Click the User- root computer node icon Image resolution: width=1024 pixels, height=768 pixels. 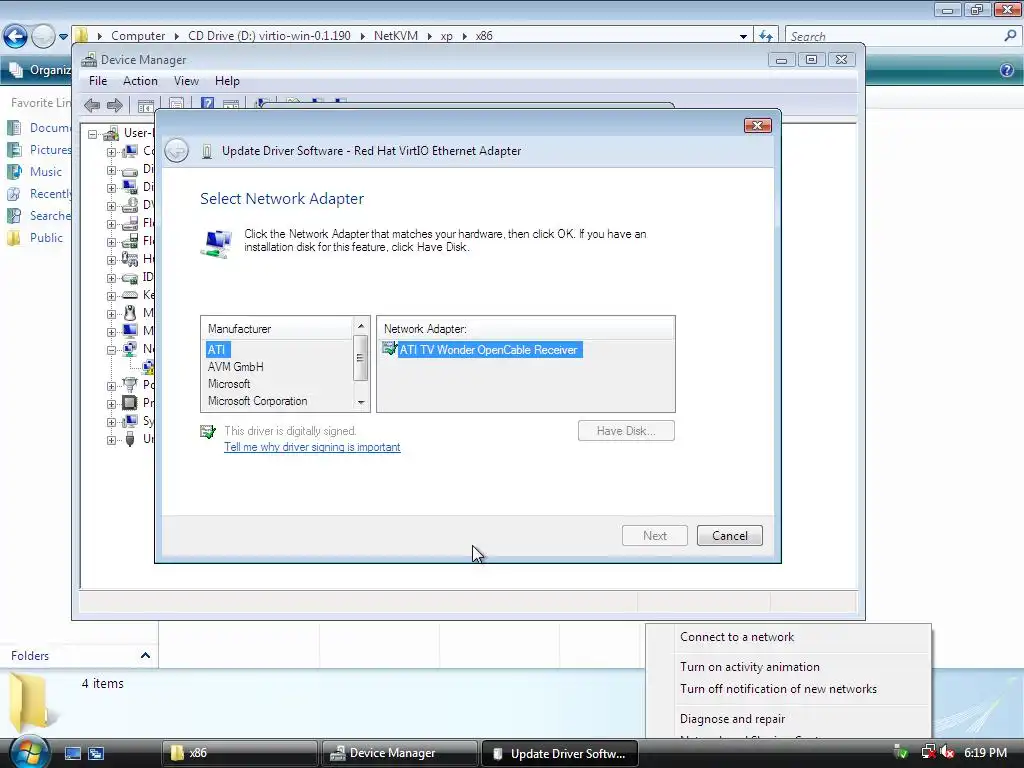coord(111,133)
